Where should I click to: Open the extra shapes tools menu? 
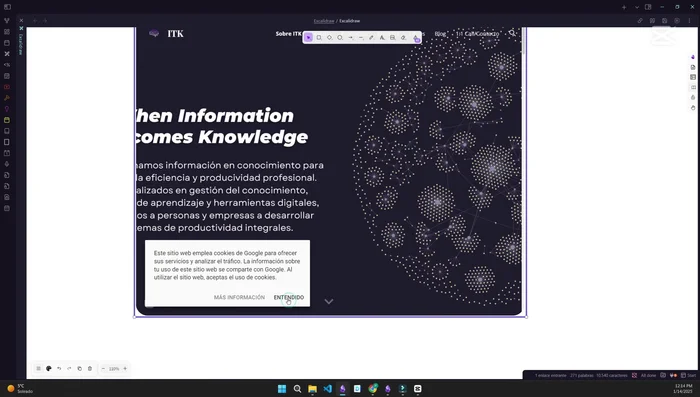416,38
